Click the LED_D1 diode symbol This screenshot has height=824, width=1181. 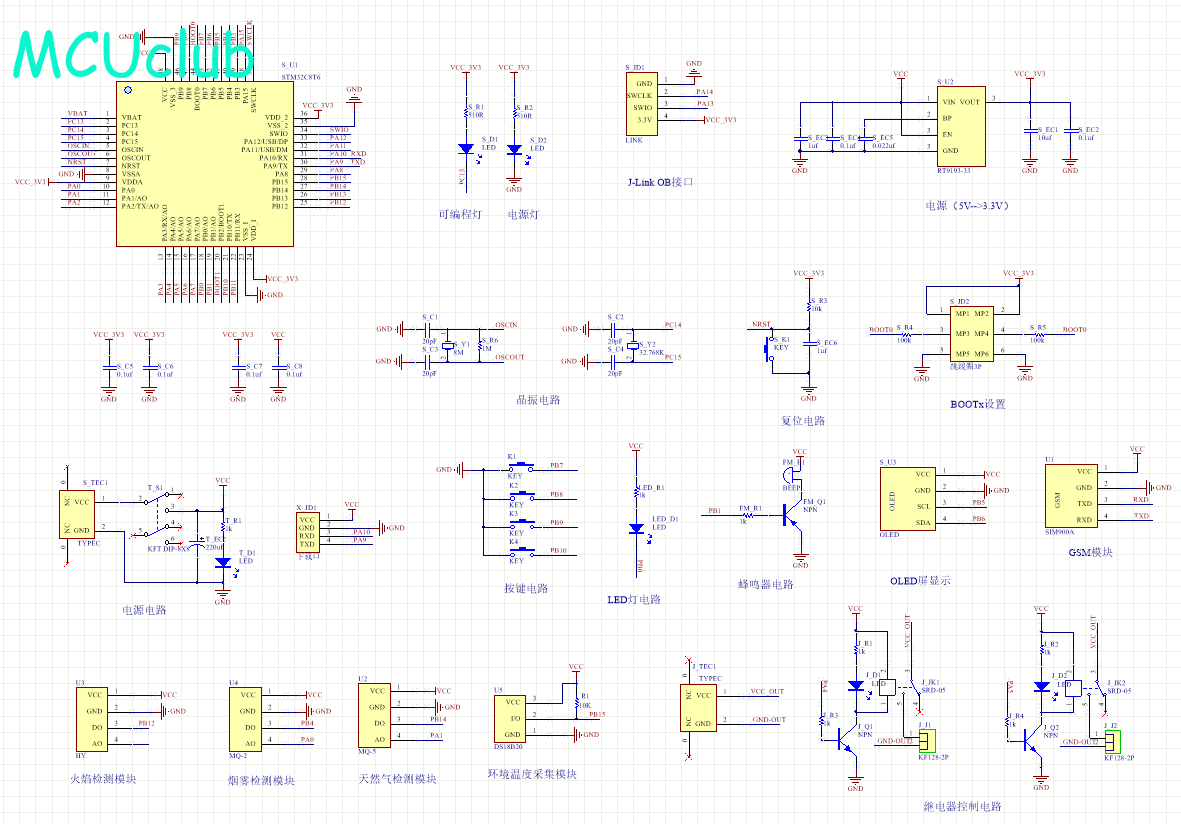[x=636, y=529]
